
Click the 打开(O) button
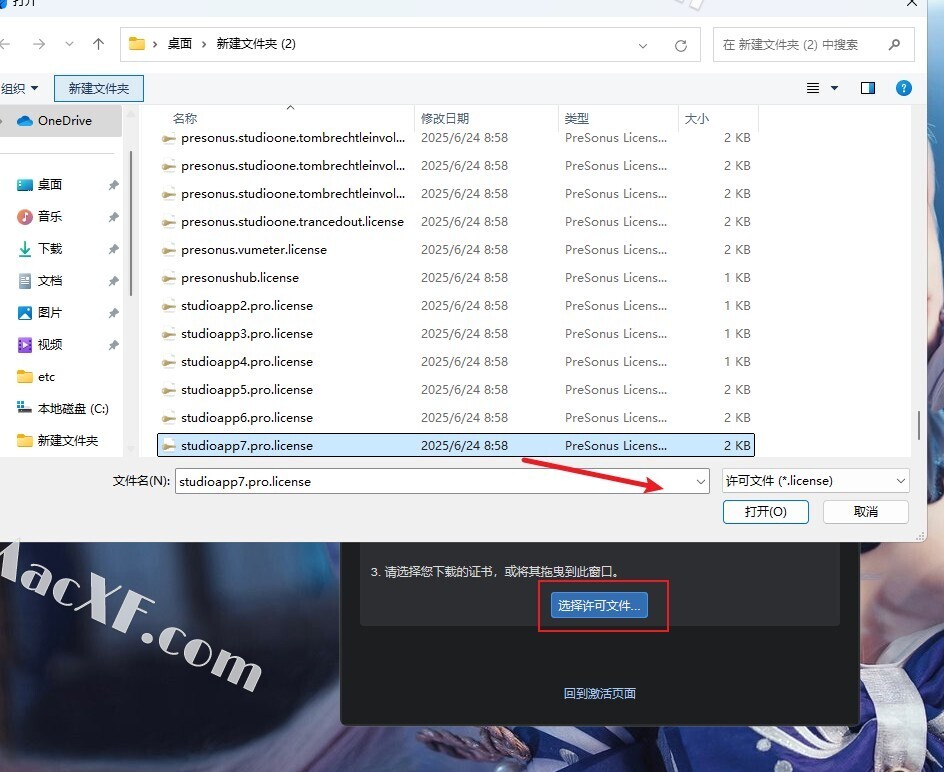click(x=766, y=512)
